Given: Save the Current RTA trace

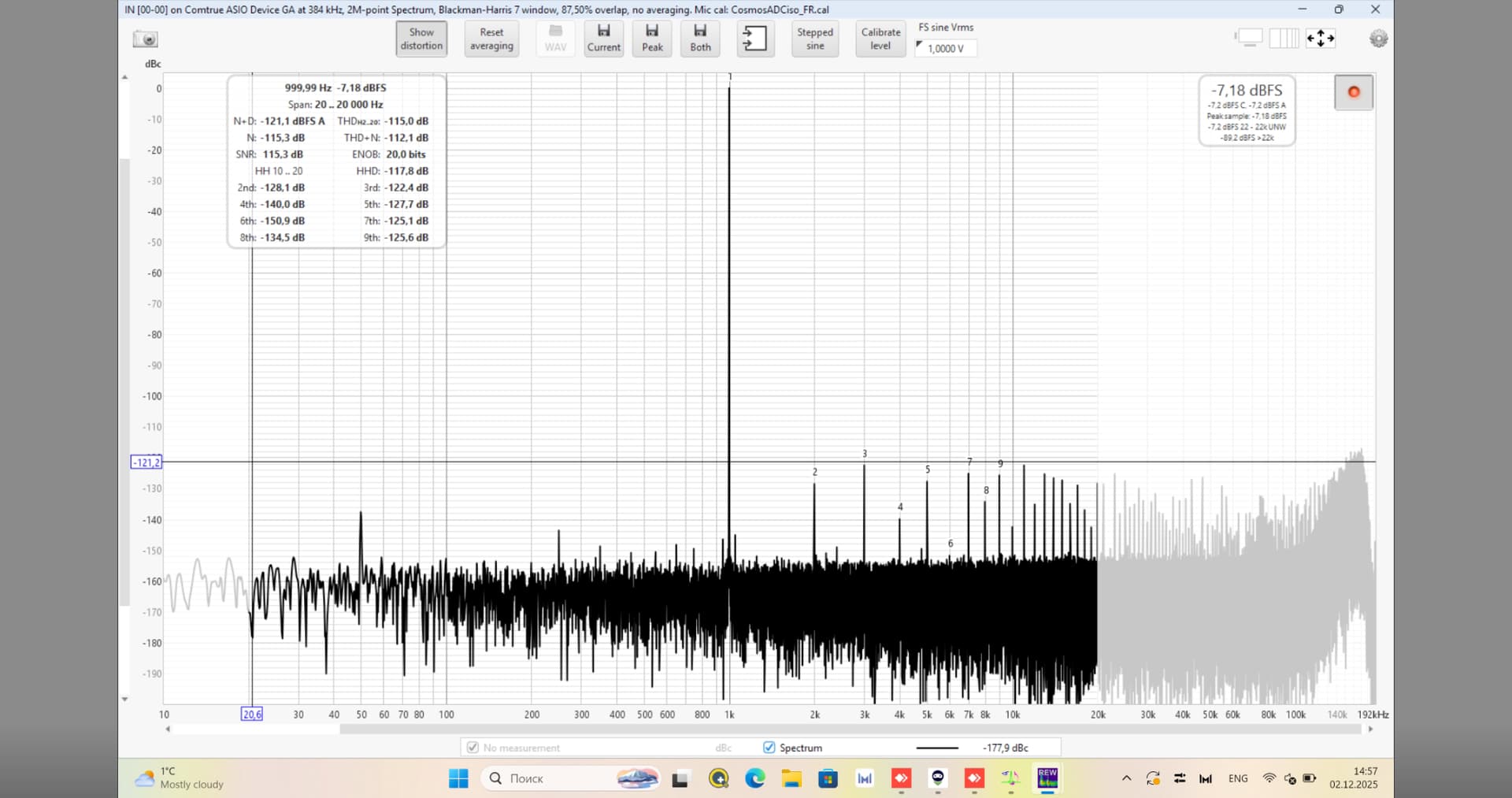Looking at the screenshot, I should pos(603,39).
